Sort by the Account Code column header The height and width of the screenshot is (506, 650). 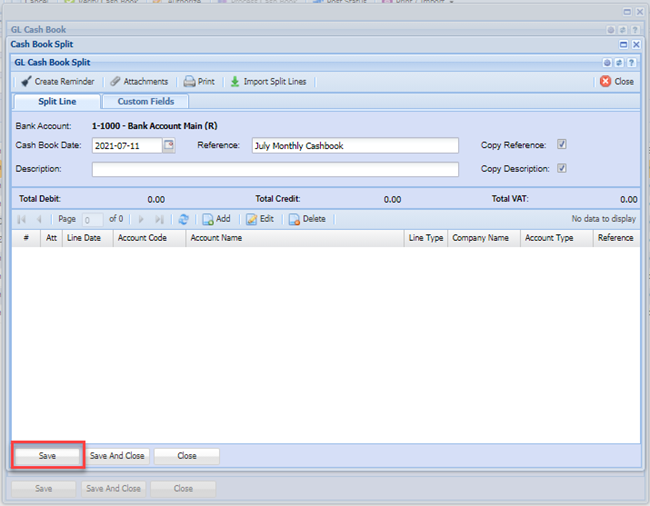(142, 238)
